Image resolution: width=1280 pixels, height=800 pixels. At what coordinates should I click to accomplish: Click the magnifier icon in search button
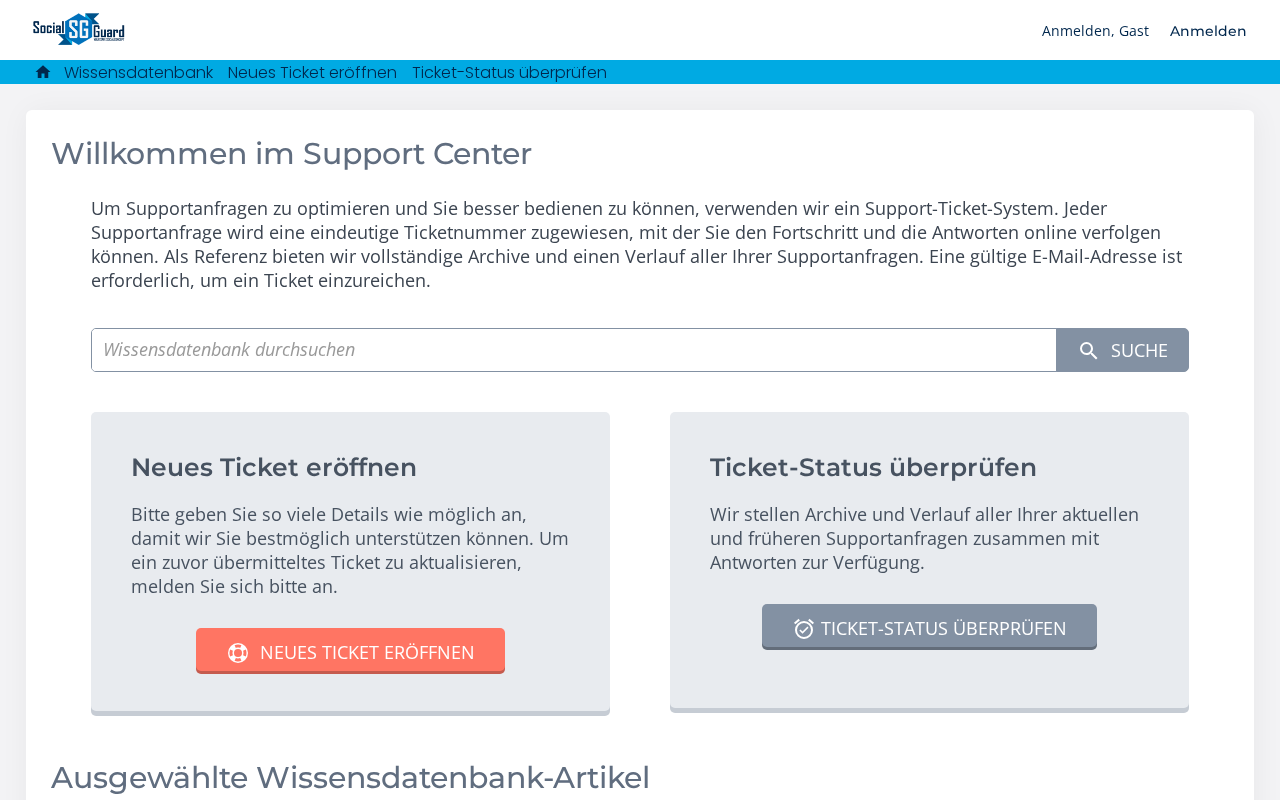1089,351
